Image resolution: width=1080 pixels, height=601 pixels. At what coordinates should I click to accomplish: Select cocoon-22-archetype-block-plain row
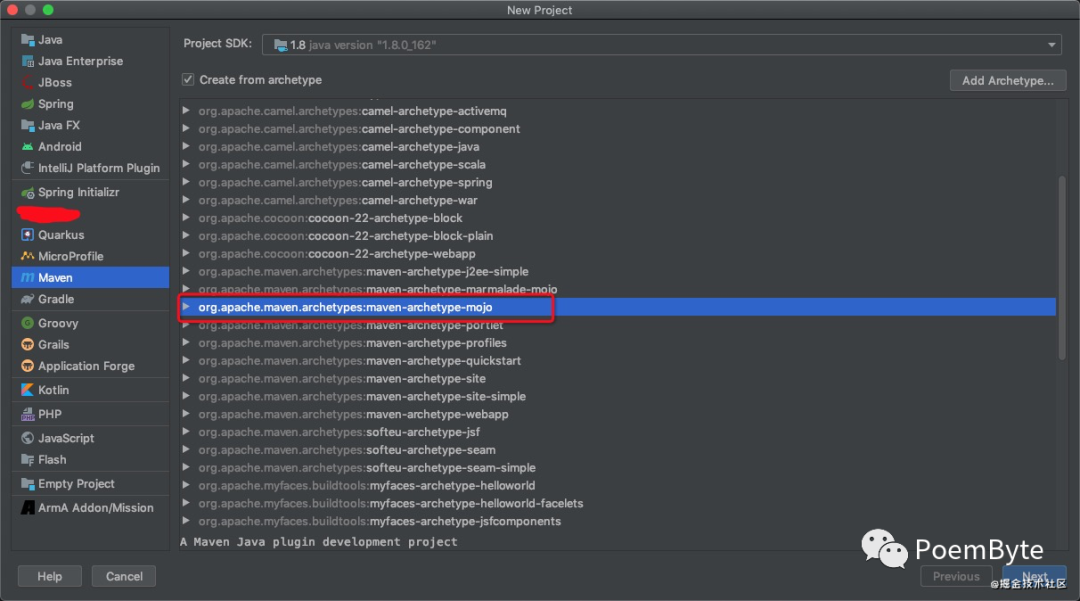point(618,236)
